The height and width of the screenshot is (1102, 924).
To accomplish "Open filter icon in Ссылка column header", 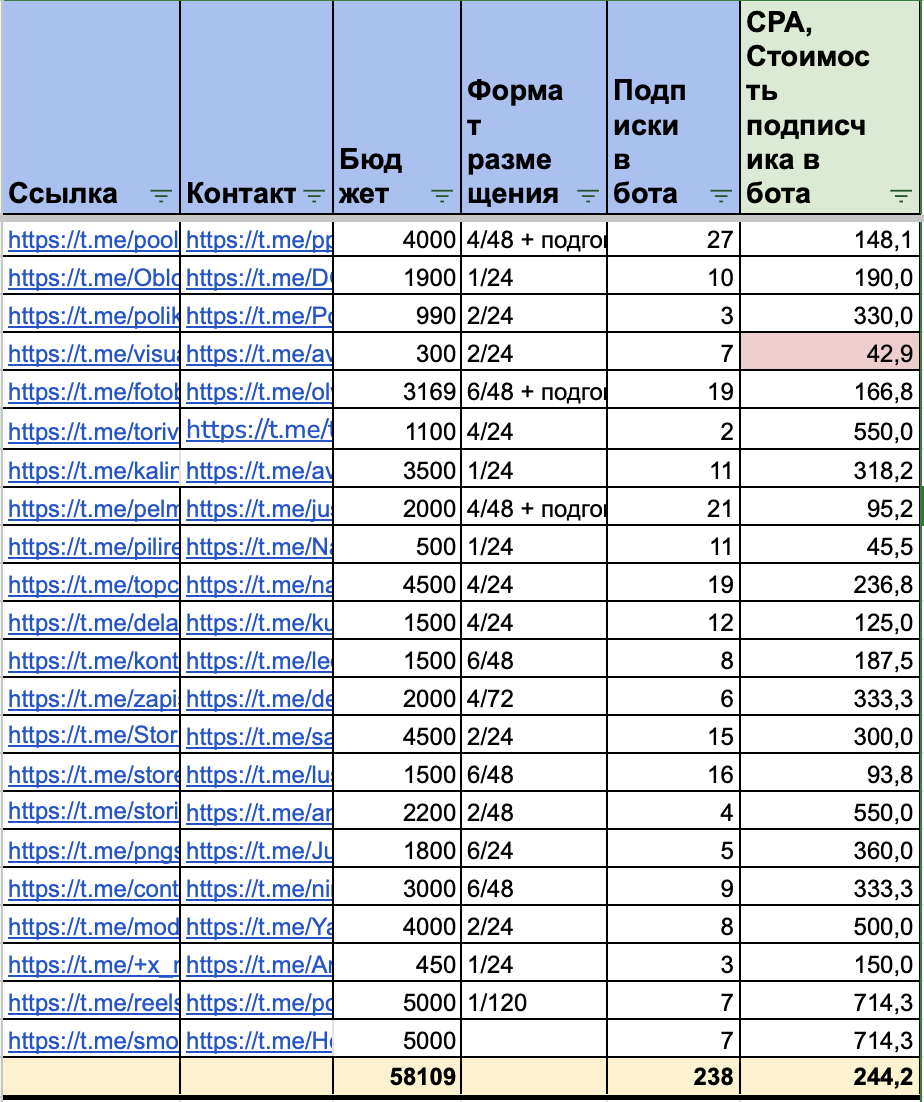I will click(161, 195).
